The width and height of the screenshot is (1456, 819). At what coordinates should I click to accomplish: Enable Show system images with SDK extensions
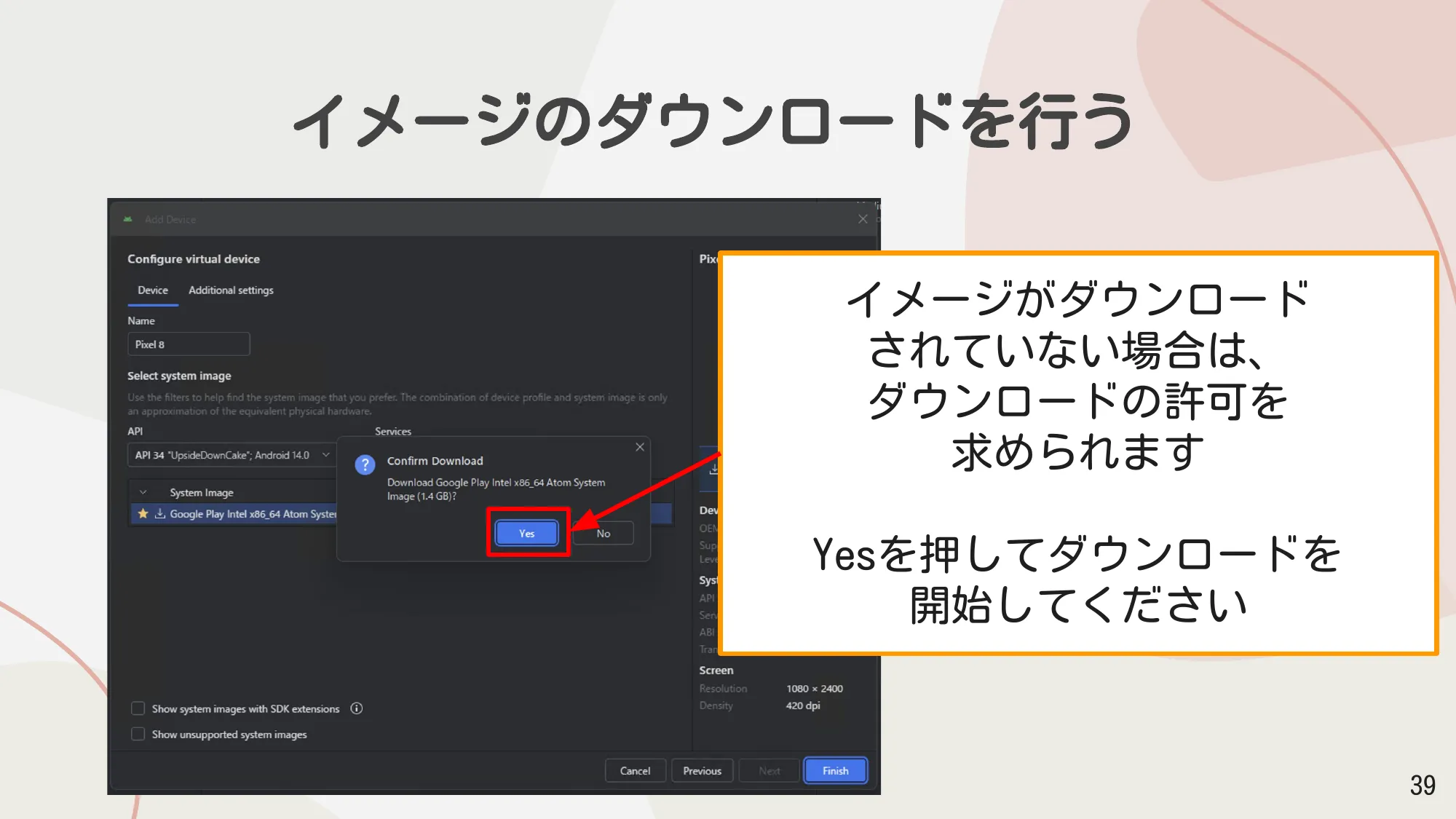(x=138, y=708)
